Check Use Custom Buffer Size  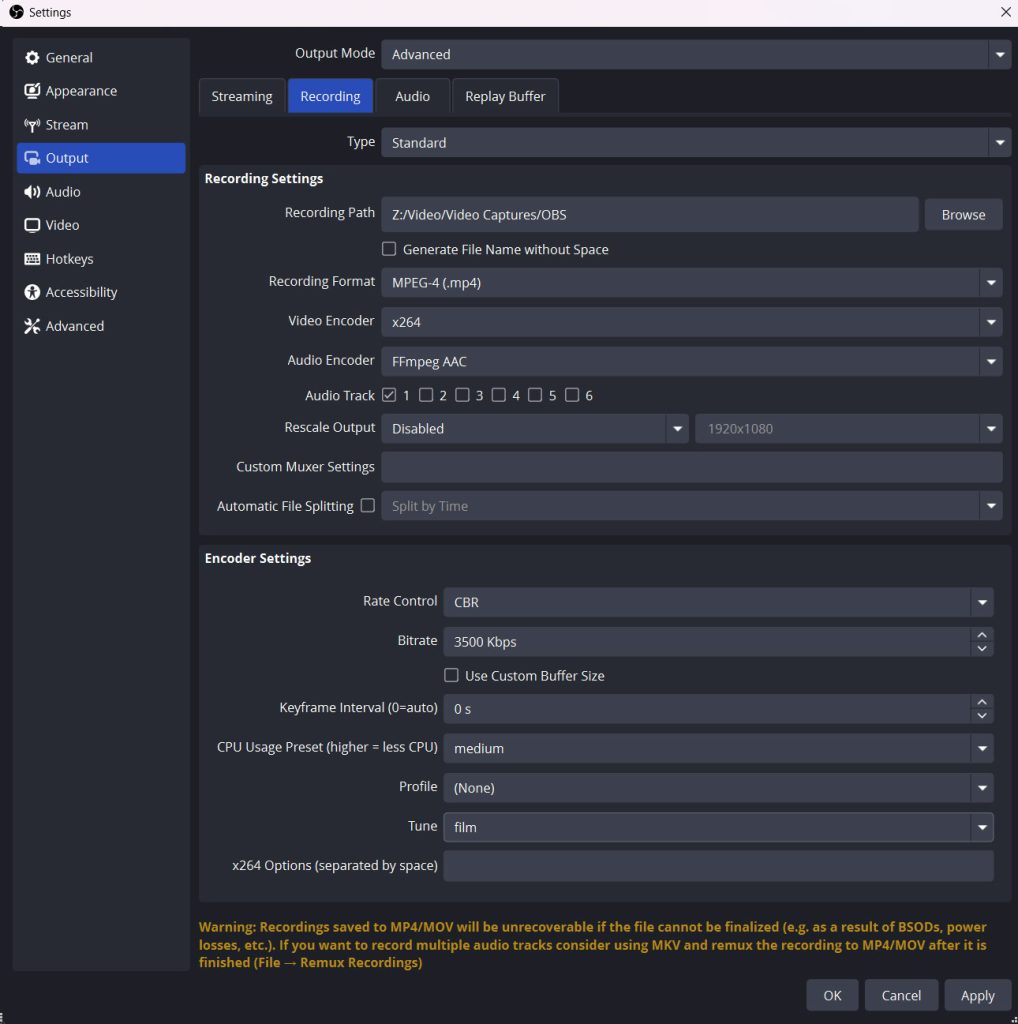[452, 675]
